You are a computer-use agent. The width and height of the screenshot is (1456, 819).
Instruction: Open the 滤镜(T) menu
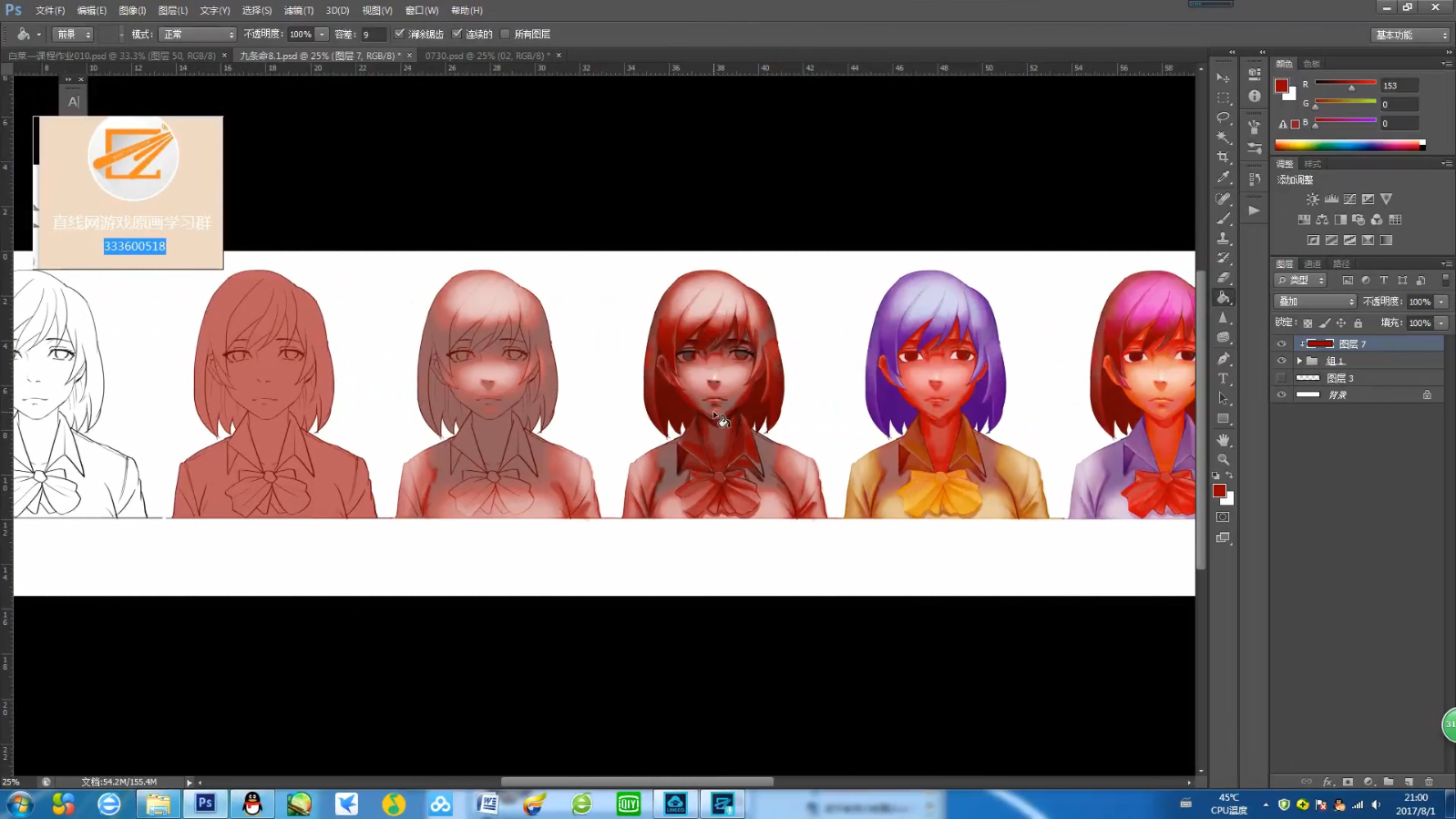coord(298,10)
